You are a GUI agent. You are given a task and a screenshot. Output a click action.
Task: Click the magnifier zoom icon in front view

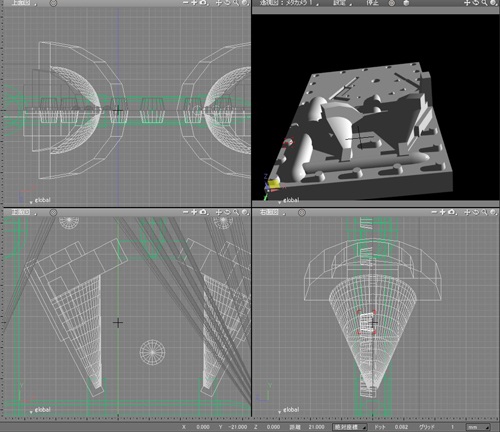pyautogui.click(x=236, y=212)
